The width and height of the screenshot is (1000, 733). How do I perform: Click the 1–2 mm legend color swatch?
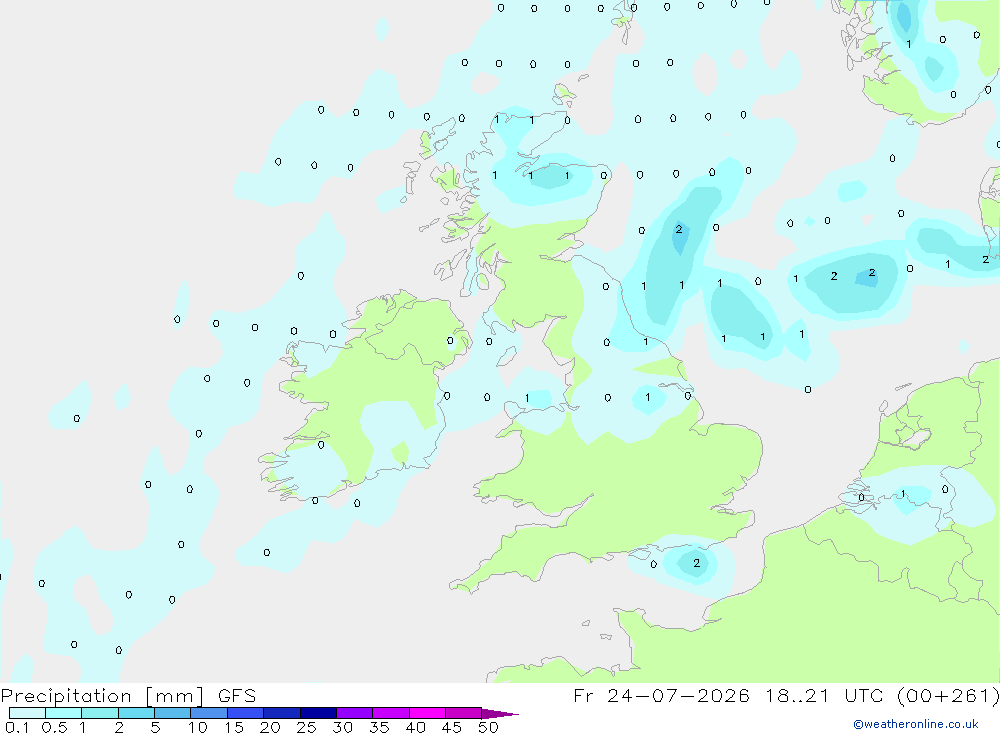(100, 713)
